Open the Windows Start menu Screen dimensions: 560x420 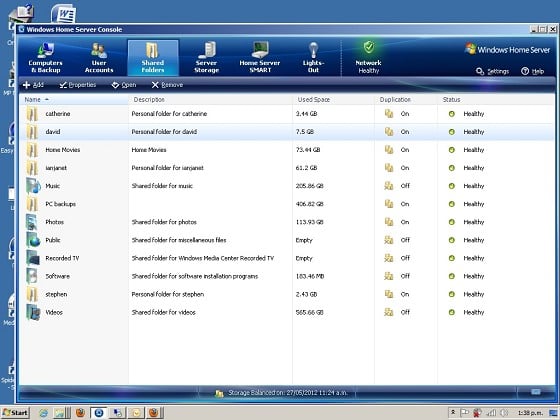click(x=15, y=413)
